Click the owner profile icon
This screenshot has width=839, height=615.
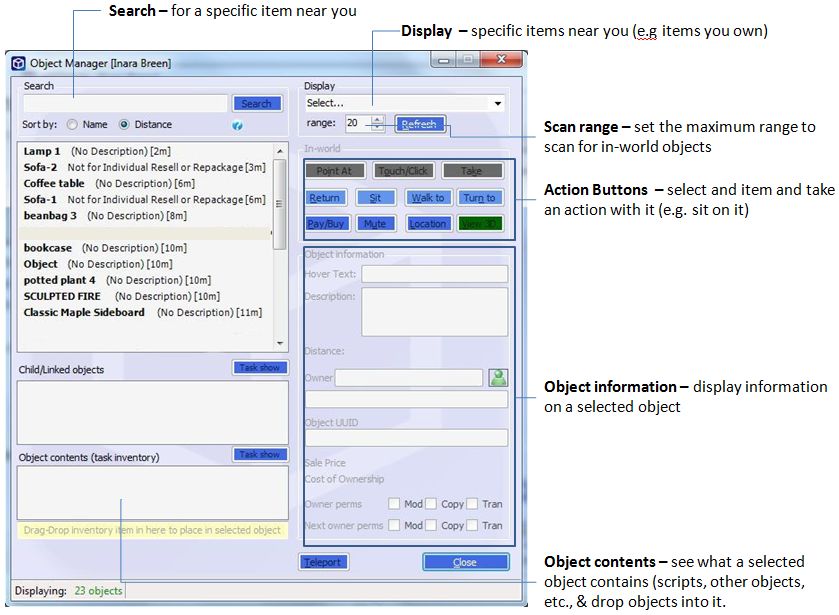click(x=498, y=378)
